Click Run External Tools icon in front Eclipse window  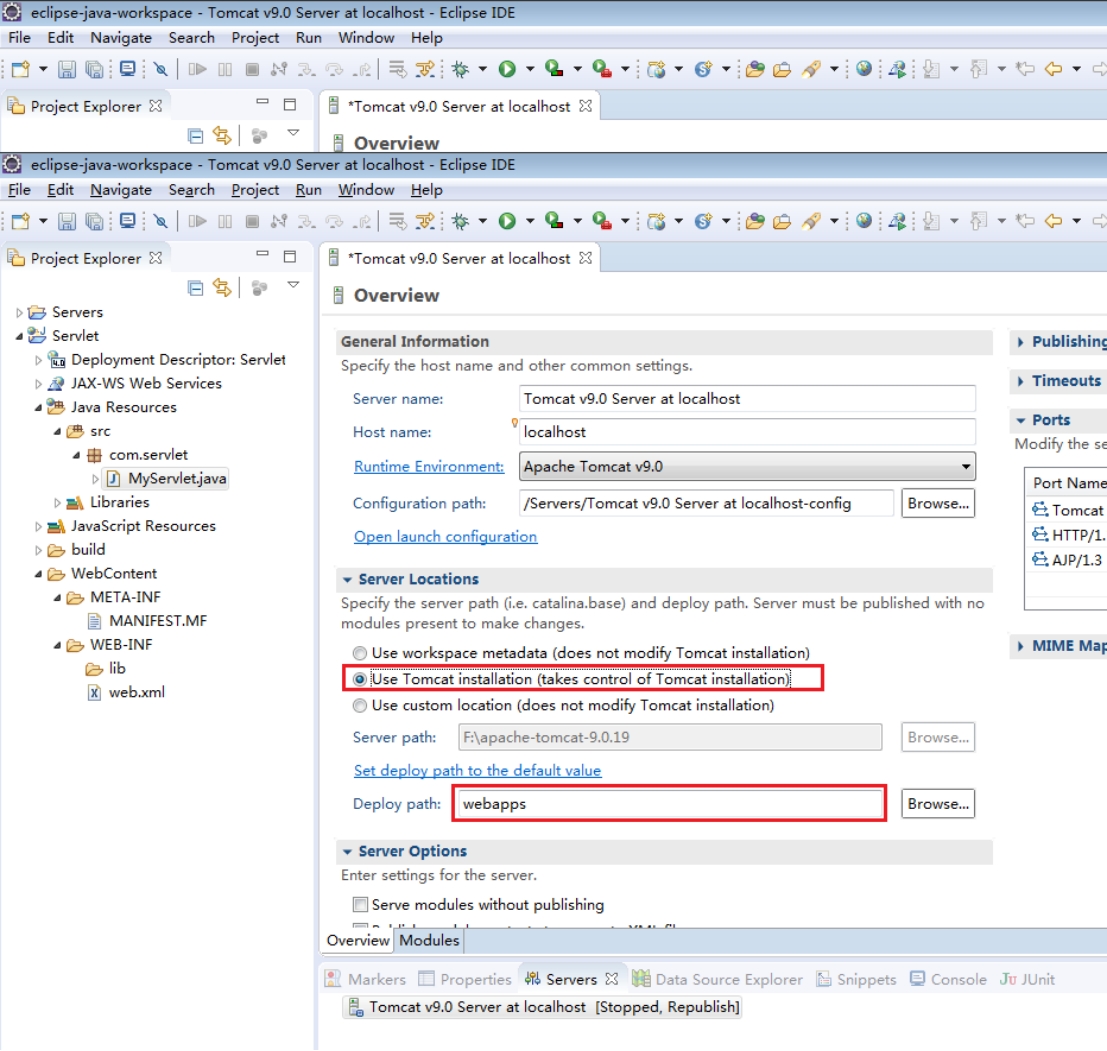click(602, 222)
